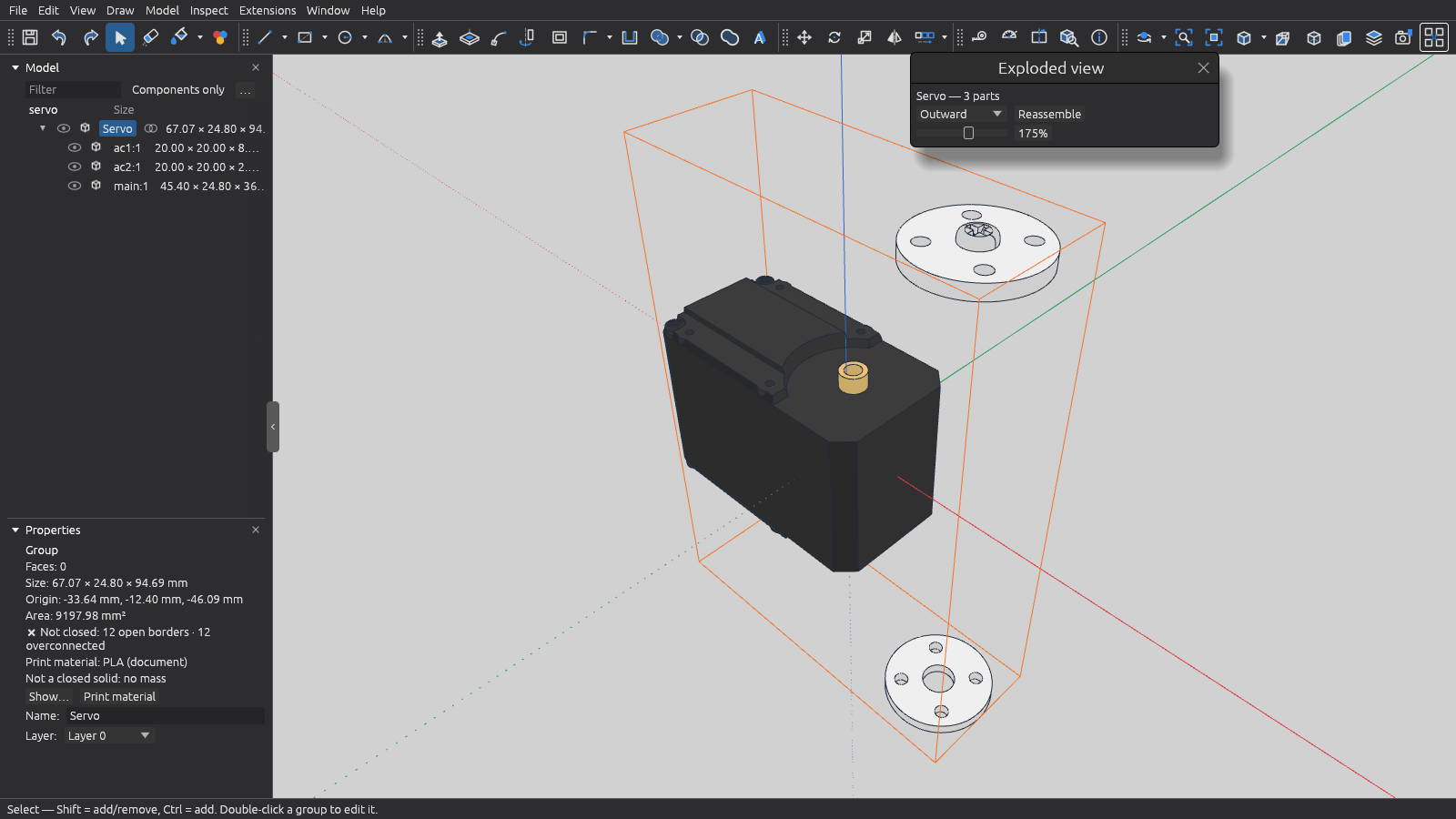Hide the ac1:1 component
The image size is (1456, 819).
pyautogui.click(x=75, y=147)
